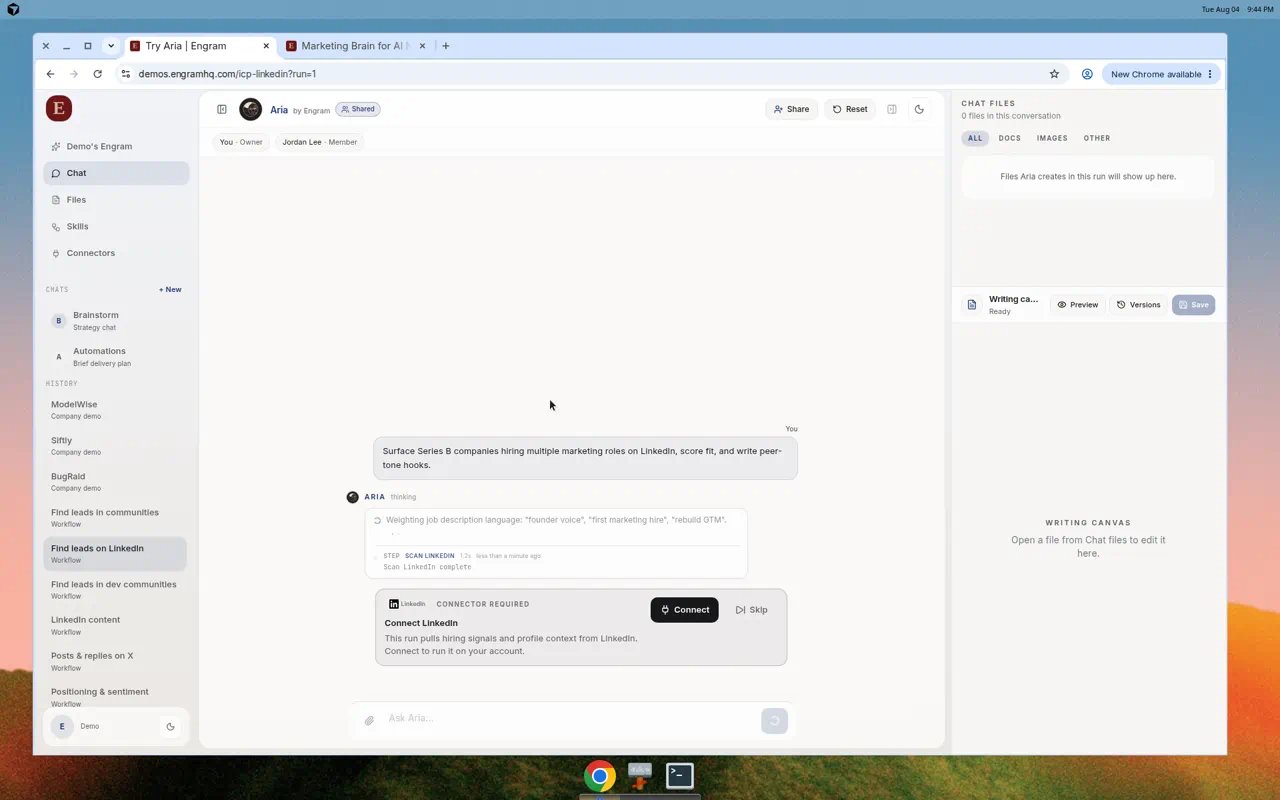Open Versions history of the canvas

(x=1138, y=305)
